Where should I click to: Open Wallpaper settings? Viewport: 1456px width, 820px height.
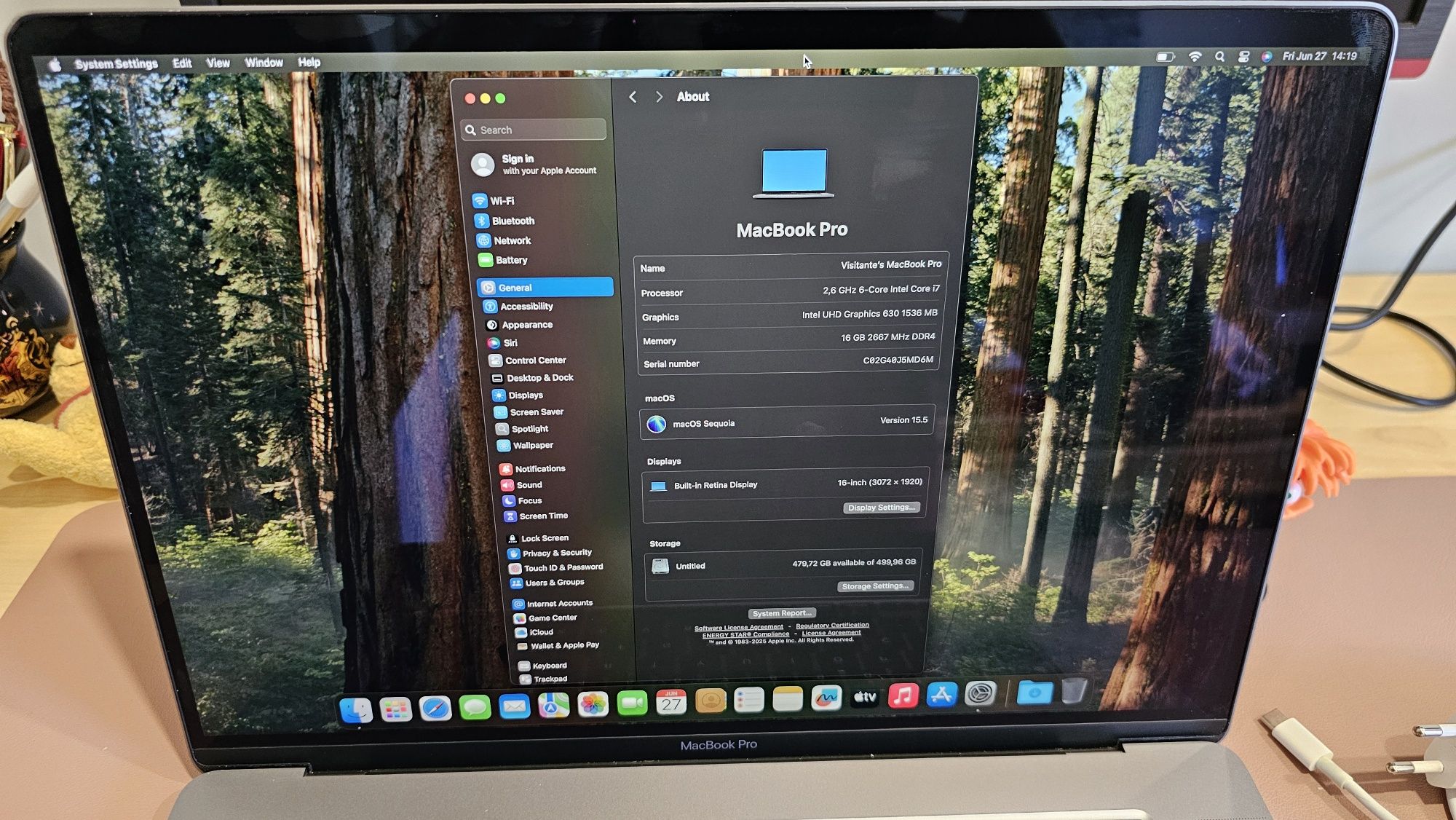(526, 445)
